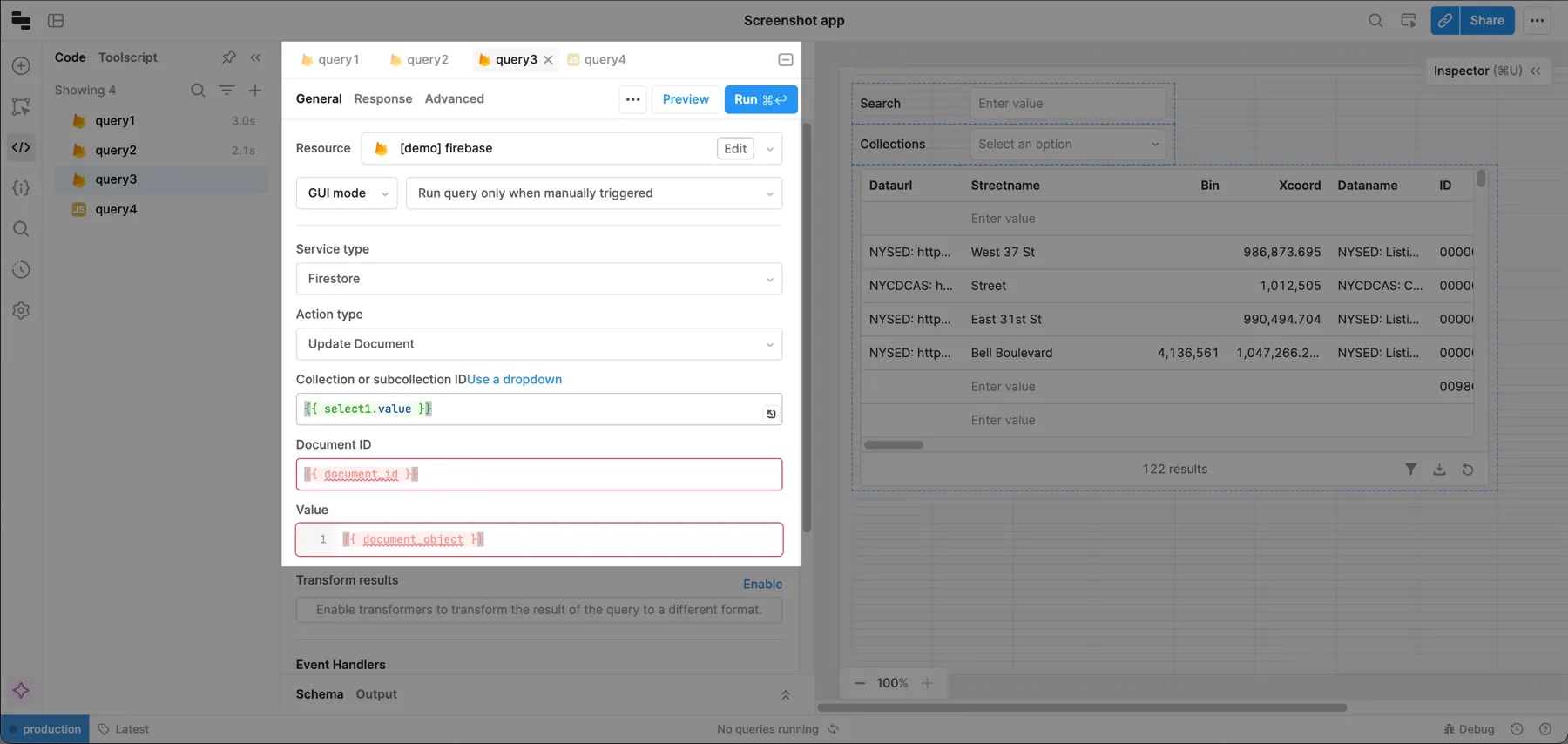Minimize the query editor panel
The height and width of the screenshot is (744, 1568).
point(785,60)
